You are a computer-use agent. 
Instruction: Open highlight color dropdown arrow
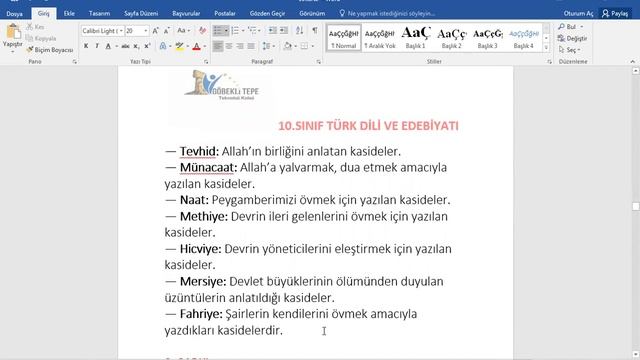[188, 46]
